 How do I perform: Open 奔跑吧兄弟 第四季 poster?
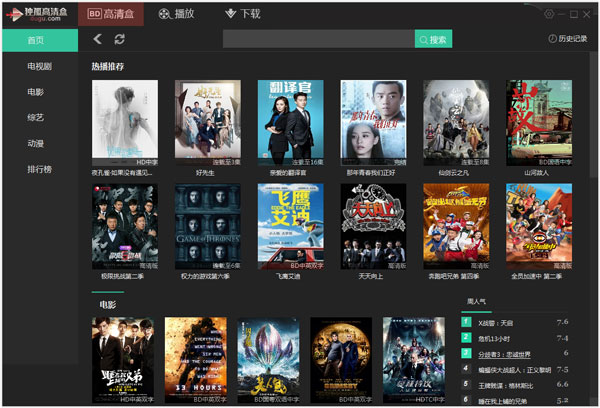456,227
